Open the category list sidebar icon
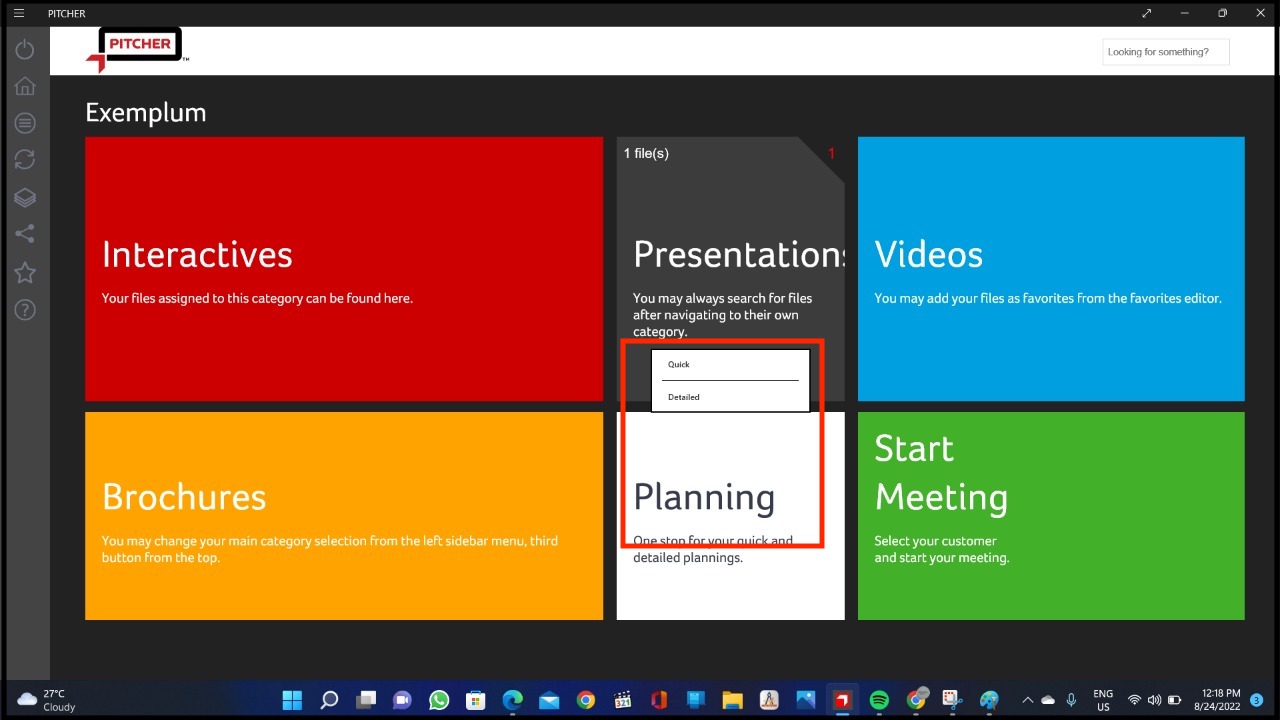 (x=25, y=123)
